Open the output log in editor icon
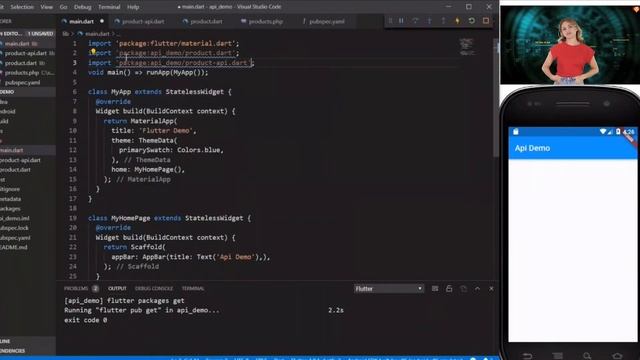Screen dimensions: 640x360 tap(463, 289)
